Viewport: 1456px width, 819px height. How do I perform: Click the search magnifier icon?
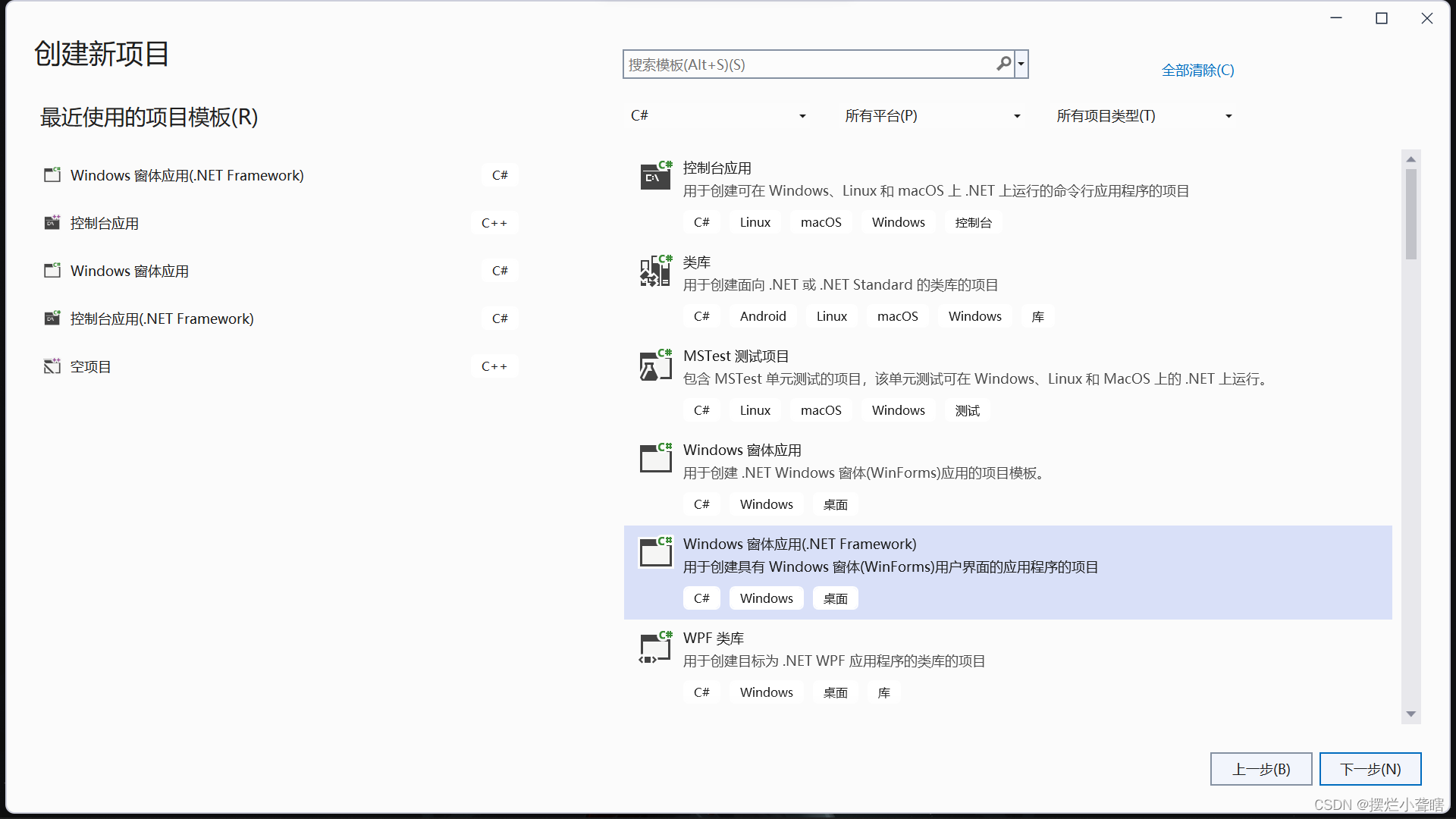click(x=1003, y=64)
